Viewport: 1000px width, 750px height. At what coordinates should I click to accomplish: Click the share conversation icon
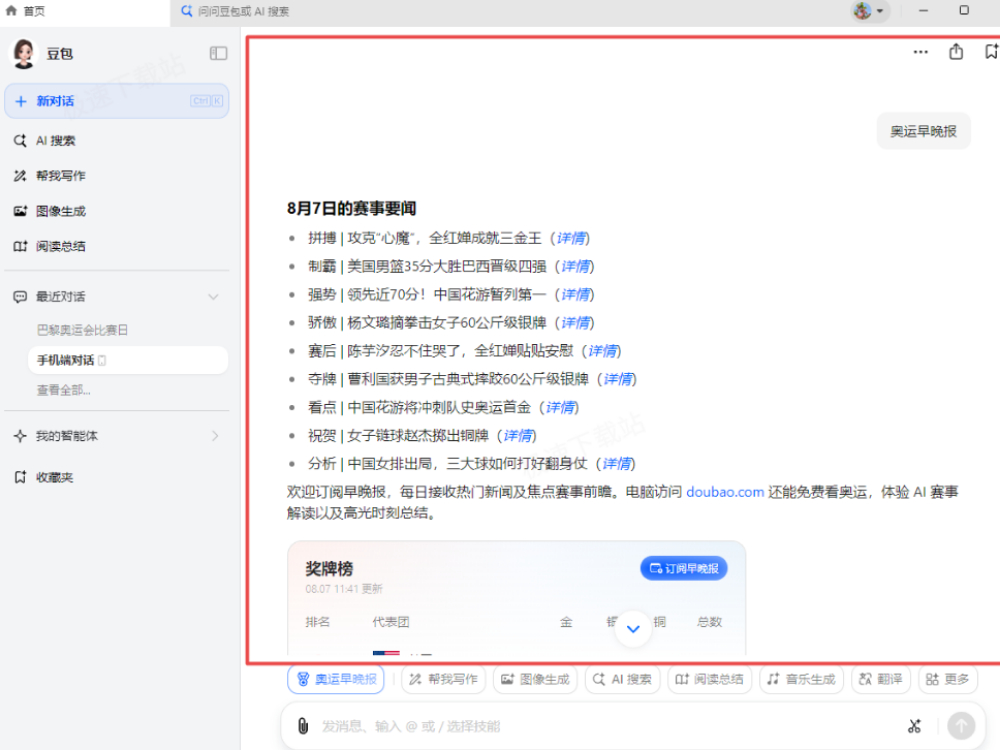956,52
